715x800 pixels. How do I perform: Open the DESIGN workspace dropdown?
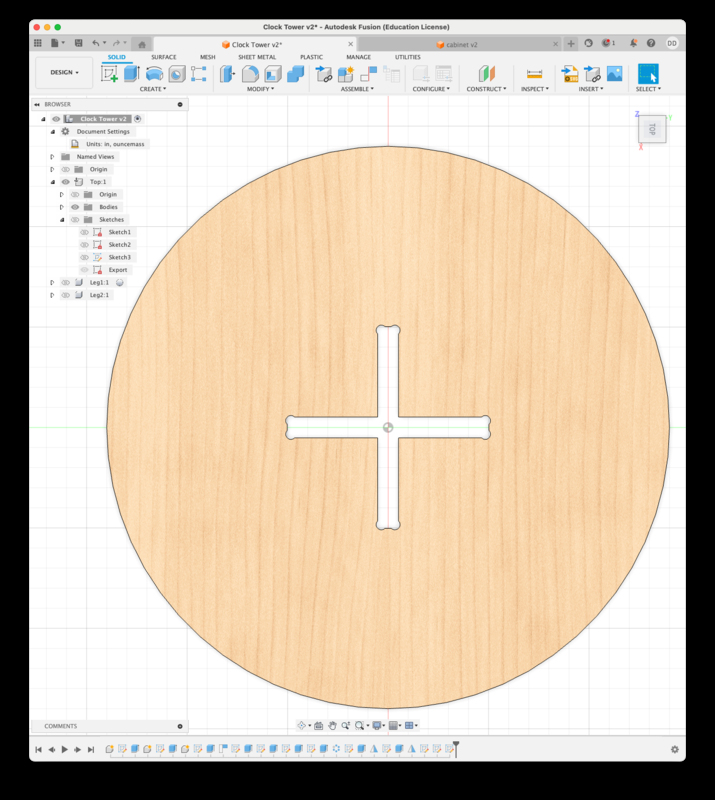64,72
